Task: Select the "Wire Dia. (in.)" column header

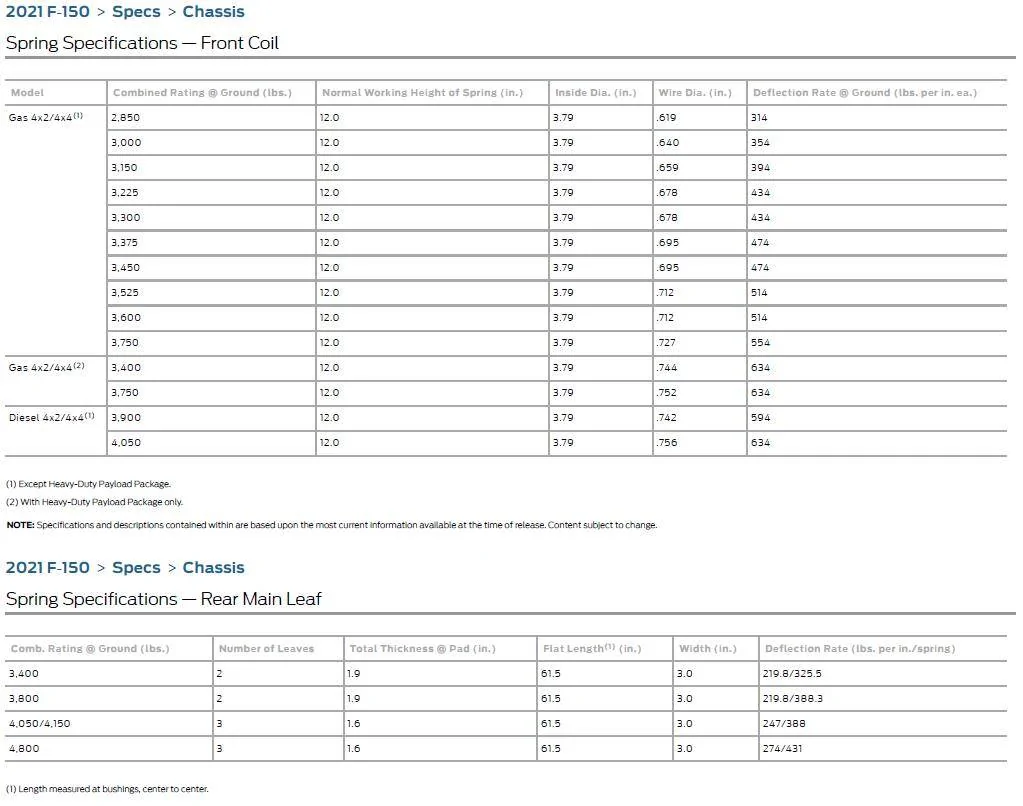Action: coord(694,93)
